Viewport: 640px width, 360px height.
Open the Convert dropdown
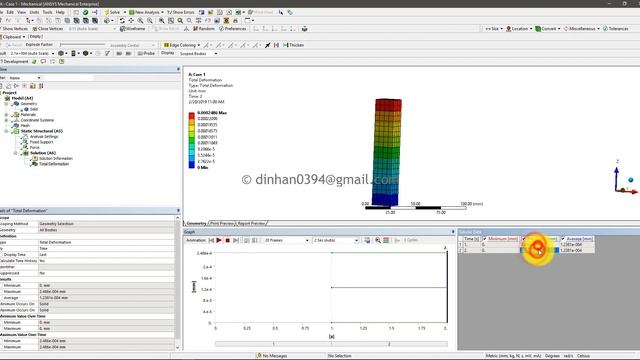pyautogui.click(x=548, y=29)
